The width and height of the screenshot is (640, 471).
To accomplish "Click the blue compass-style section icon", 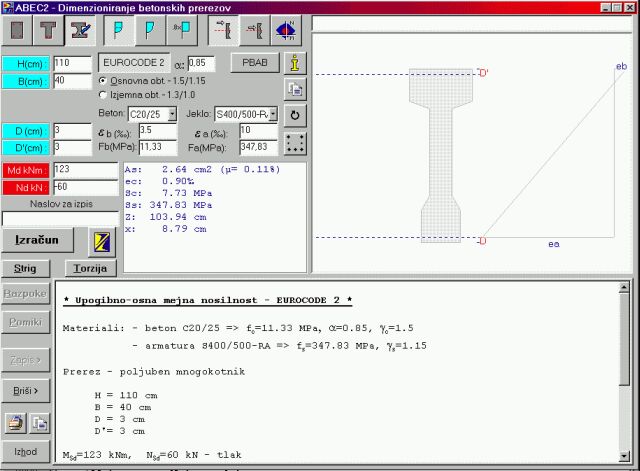I will (x=286, y=31).
